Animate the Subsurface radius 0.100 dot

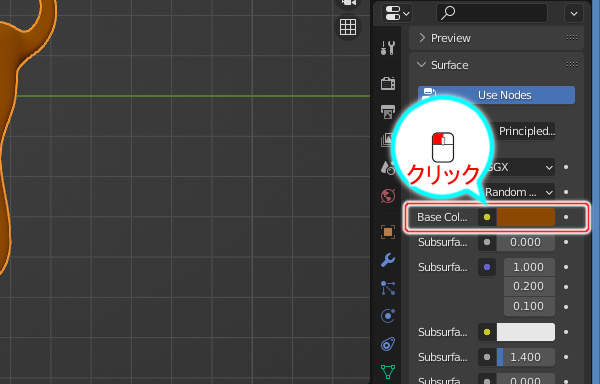pos(566,307)
